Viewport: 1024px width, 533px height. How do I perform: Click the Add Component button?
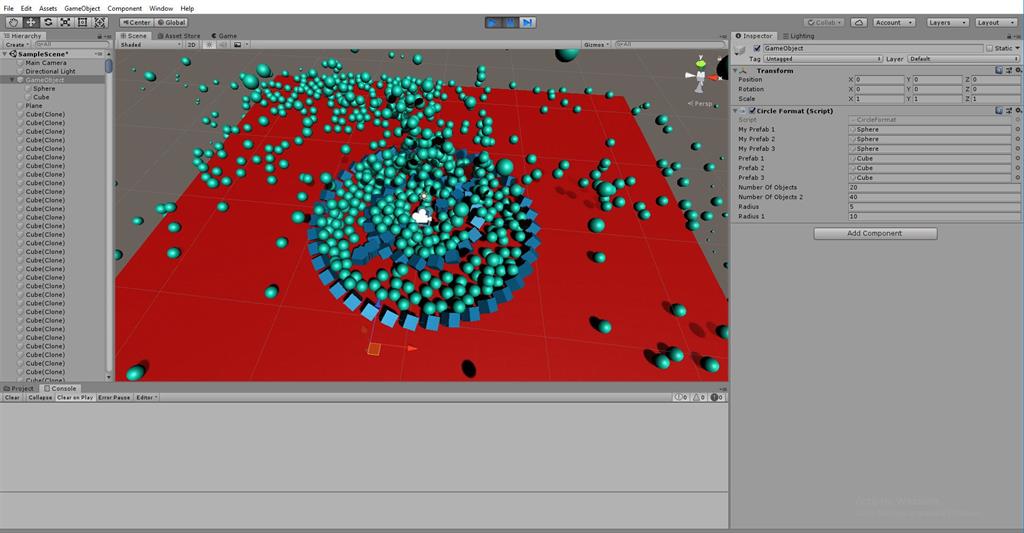coord(875,233)
